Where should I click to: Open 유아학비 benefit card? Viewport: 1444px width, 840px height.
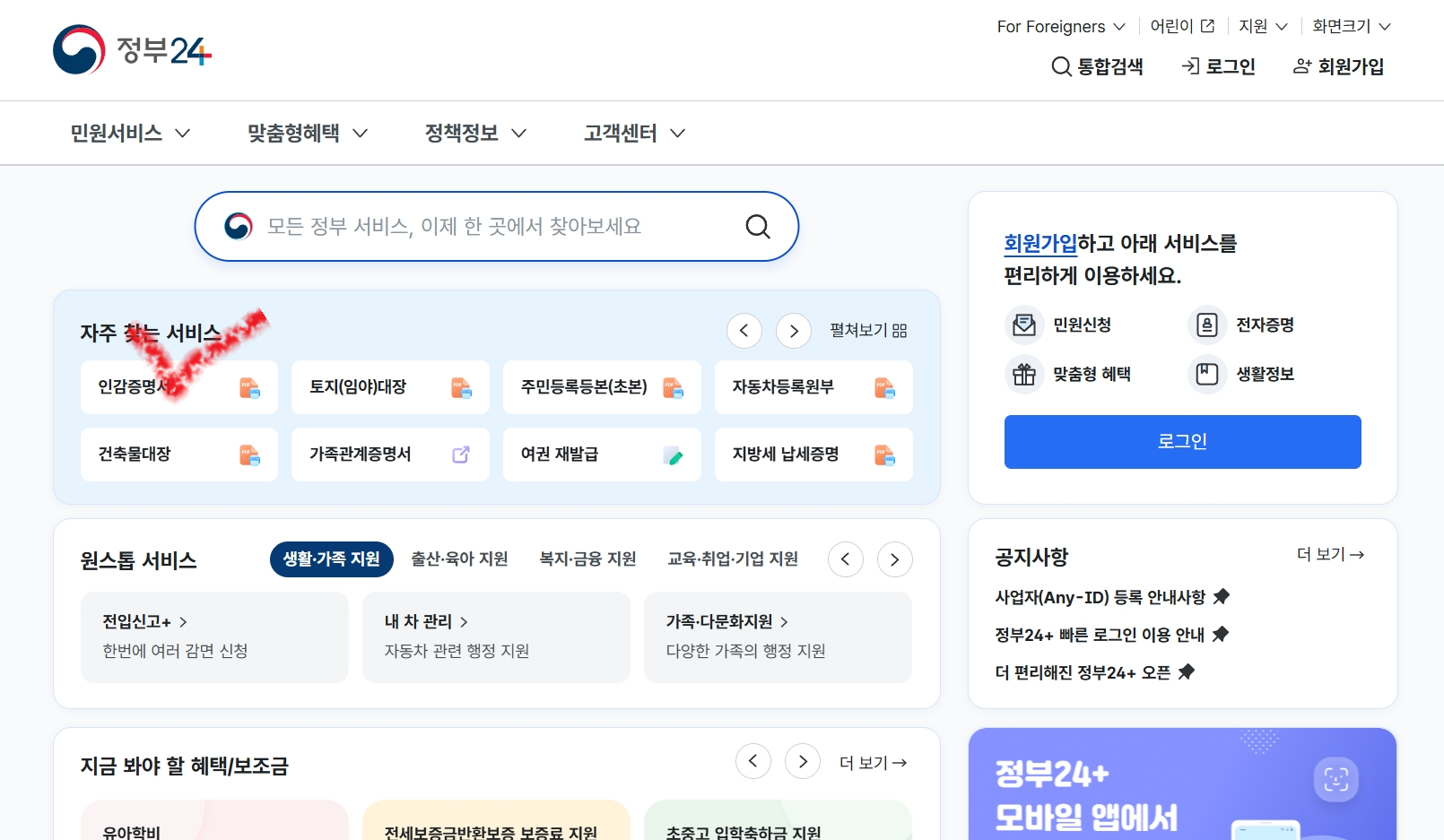[x=214, y=820]
